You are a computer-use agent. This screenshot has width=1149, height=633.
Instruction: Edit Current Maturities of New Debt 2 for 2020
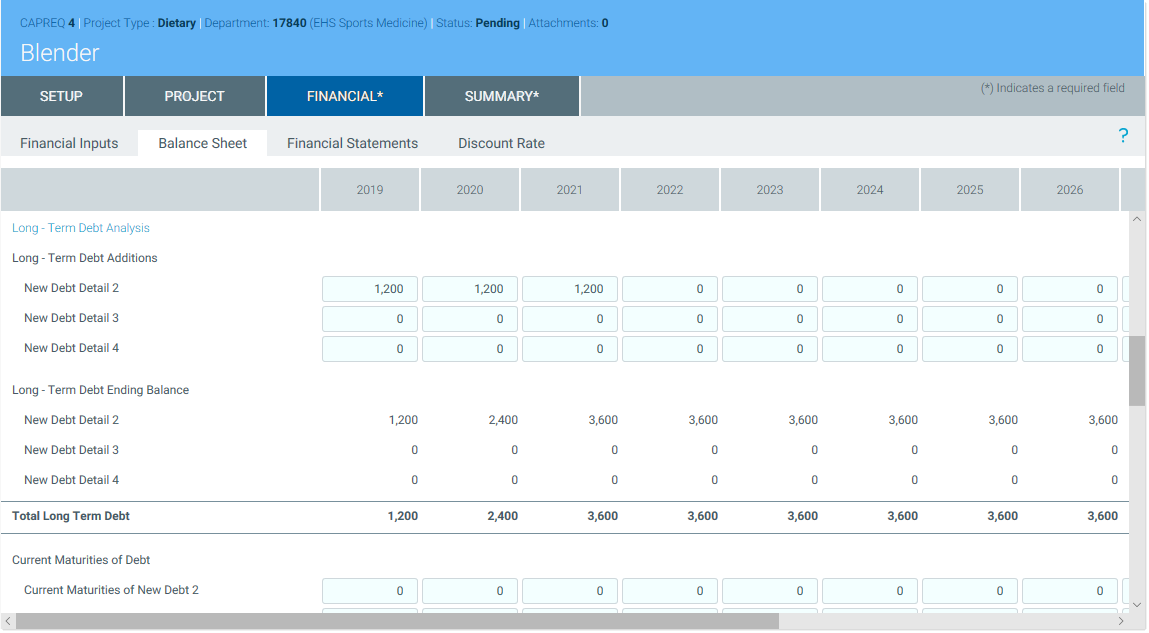point(470,591)
